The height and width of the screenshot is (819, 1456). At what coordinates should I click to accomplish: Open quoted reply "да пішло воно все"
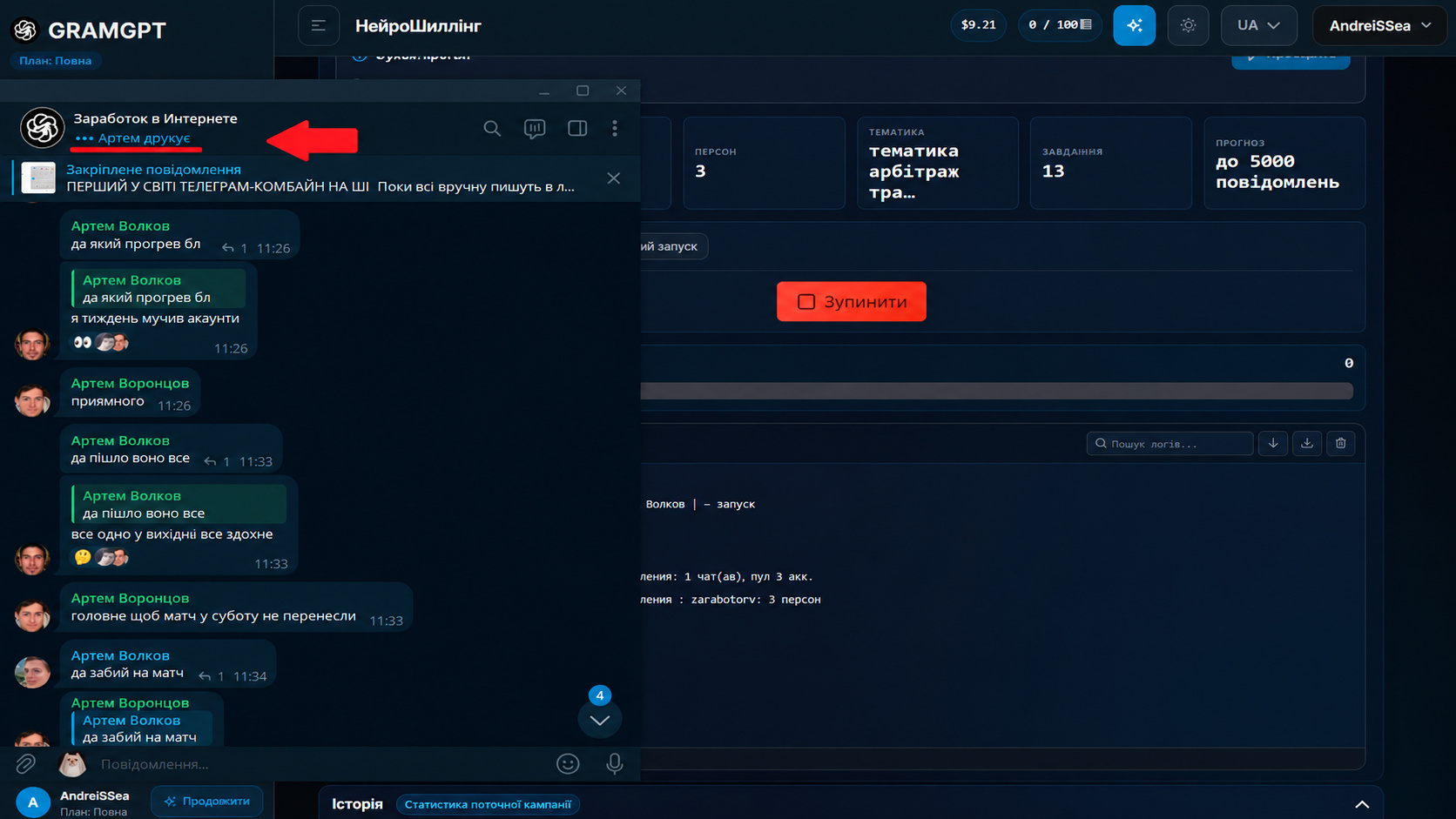click(179, 504)
